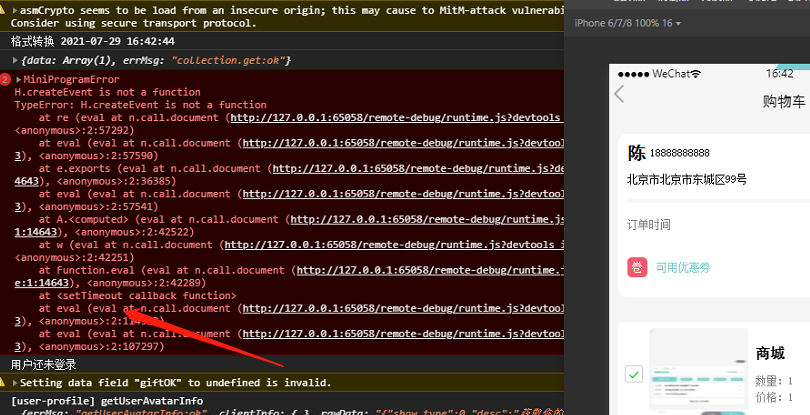Open runtime.js link in the 'at A.<computed>' line
810x415 pixels.
coord(427,220)
